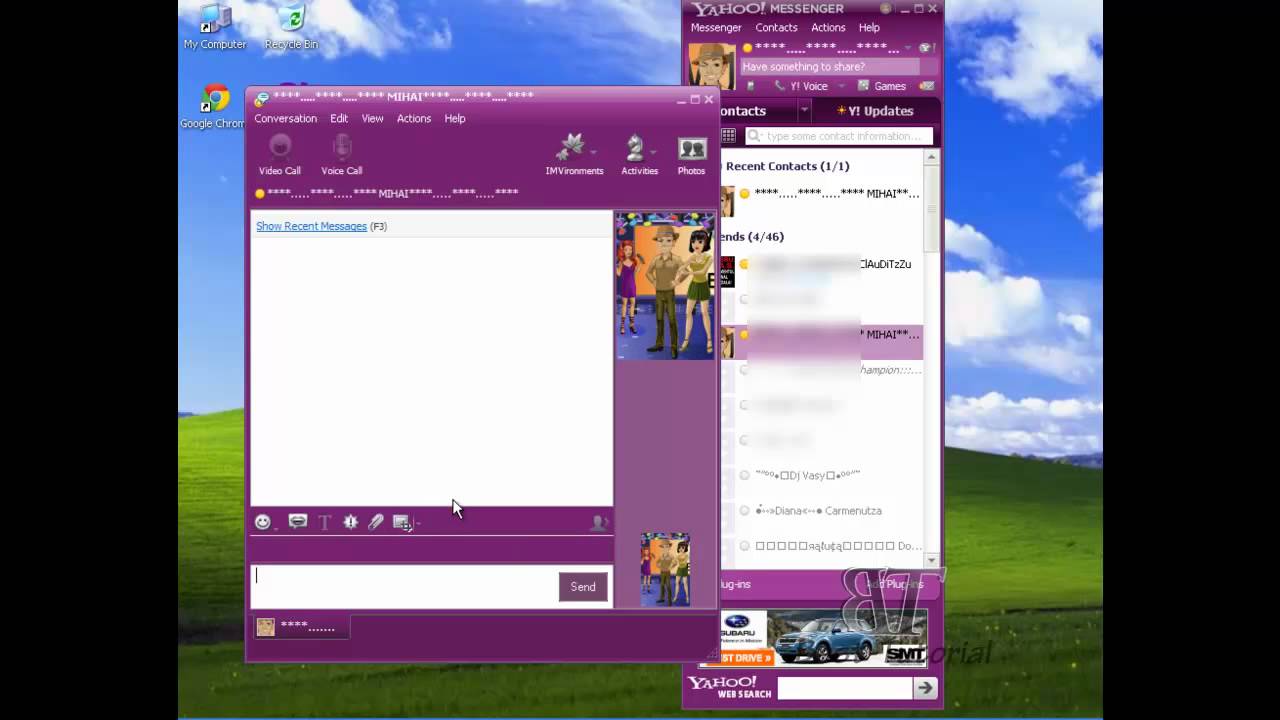The height and width of the screenshot is (720, 1280).
Task: Click the Add Plug-ins button
Action: tap(895, 584)
